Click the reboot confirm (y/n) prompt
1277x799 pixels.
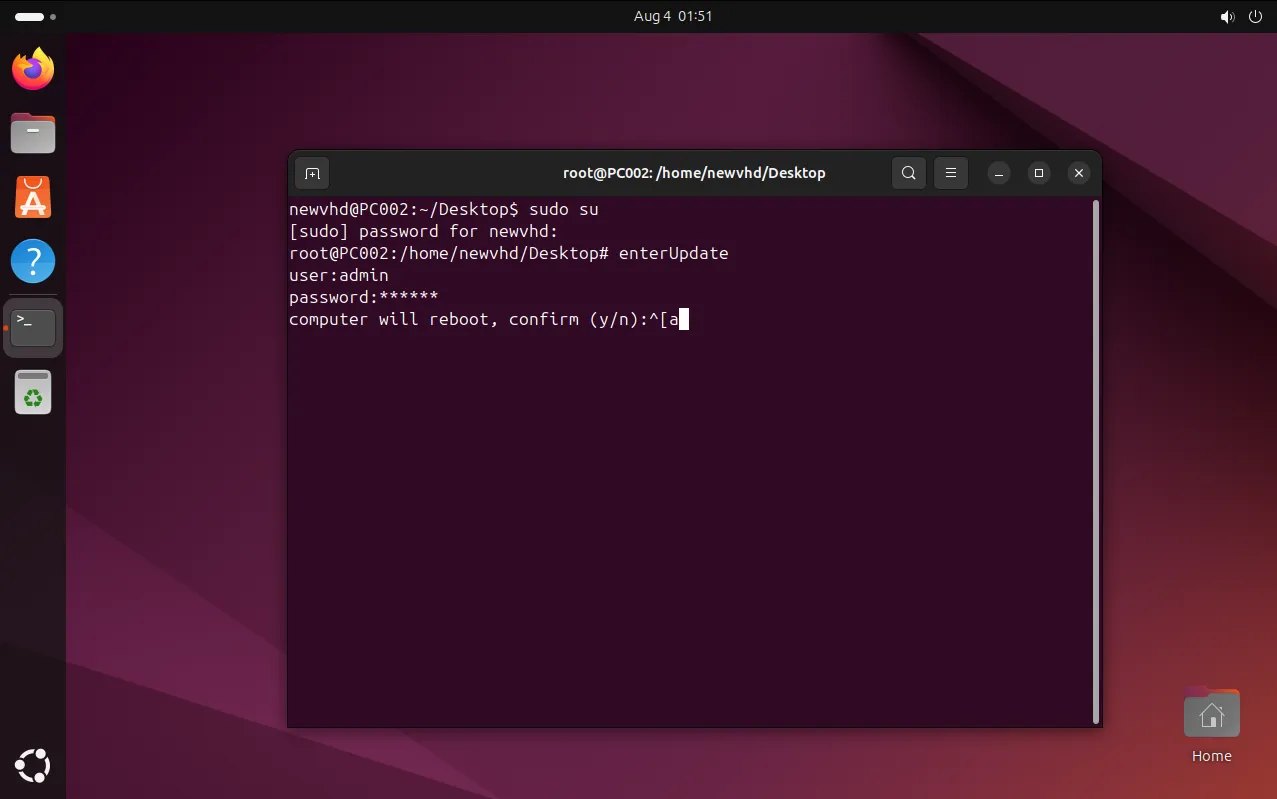pos(469,320)
